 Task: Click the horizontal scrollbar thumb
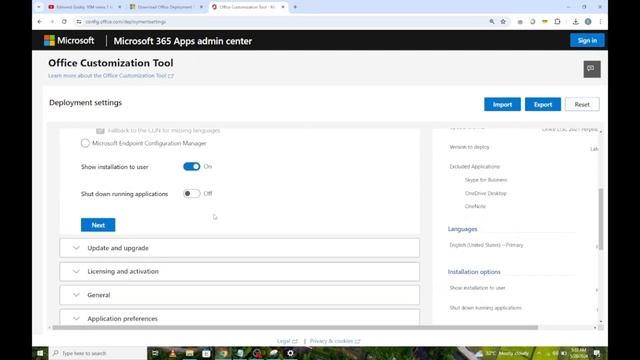[295, 327]
